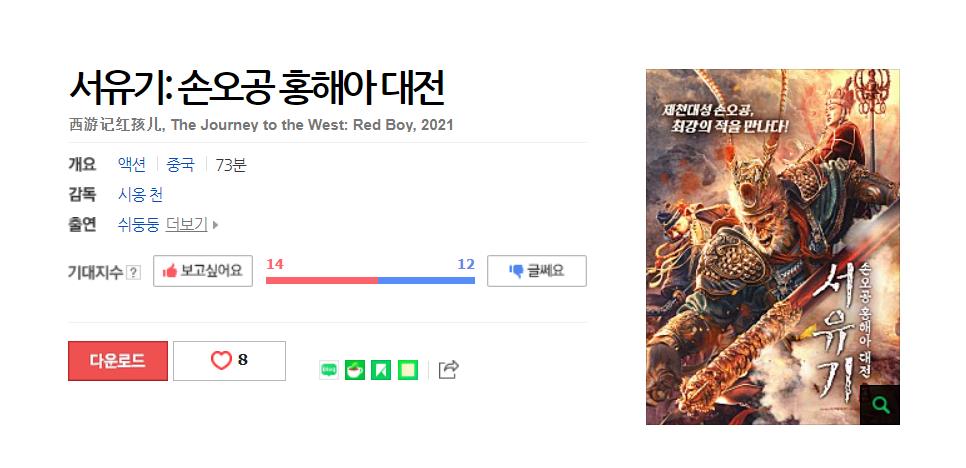Click the yellow memo note share icon
The height and width of the screenshot is (468, 966).
(408, 369)
